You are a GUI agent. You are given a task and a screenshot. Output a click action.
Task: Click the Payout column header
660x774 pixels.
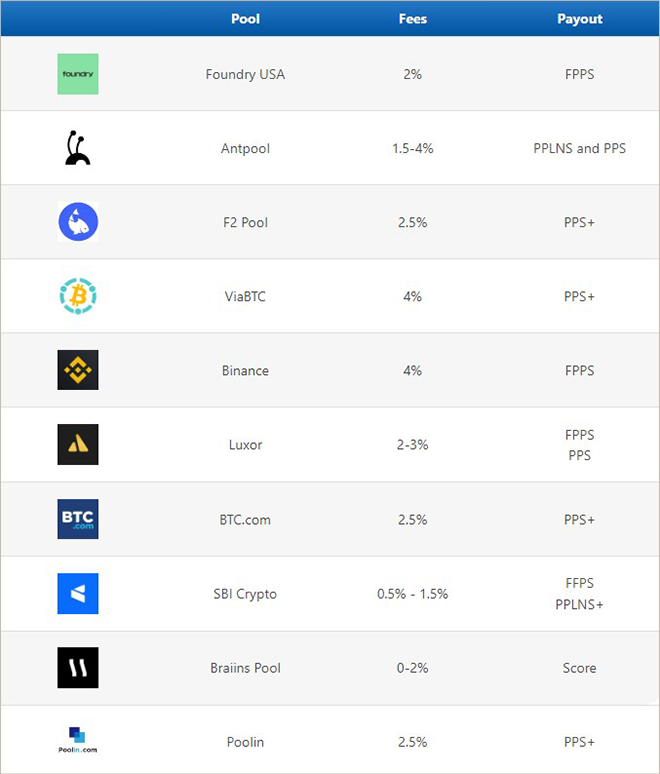pyautogui.click(x=580, y=19)
